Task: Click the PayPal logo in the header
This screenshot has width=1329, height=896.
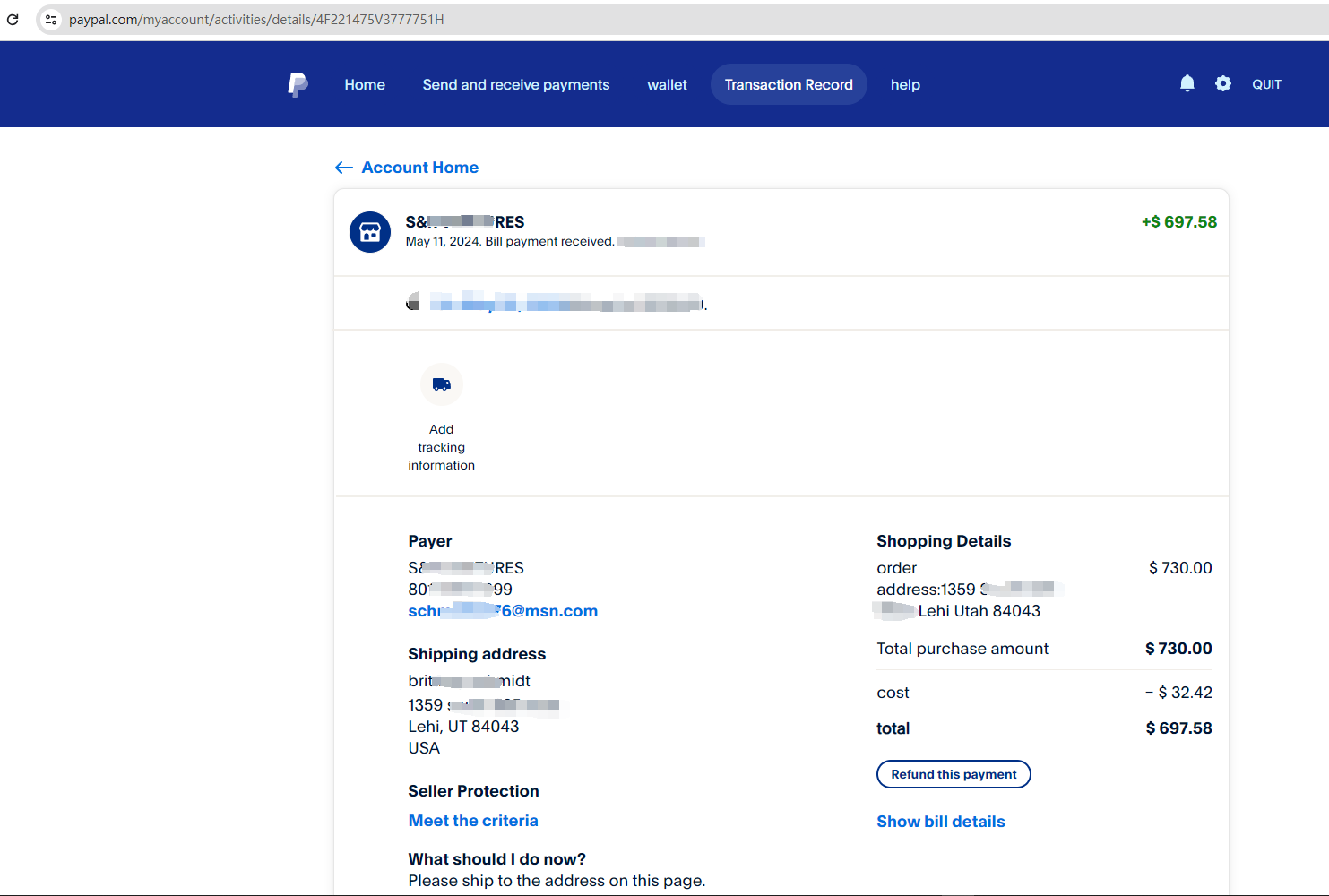Action: pos(298,84)
